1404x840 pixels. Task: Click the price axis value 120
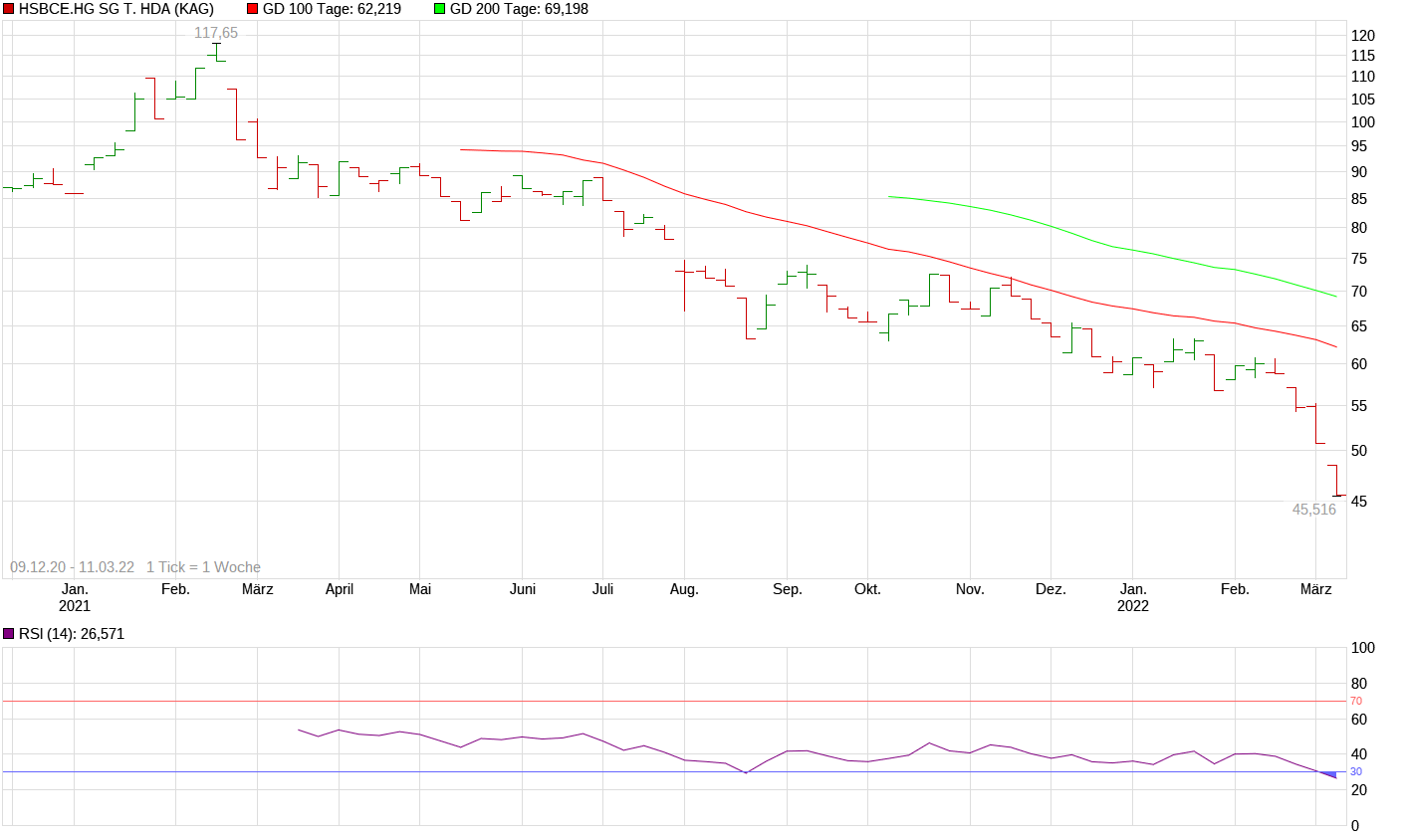tap(1363, 36)
